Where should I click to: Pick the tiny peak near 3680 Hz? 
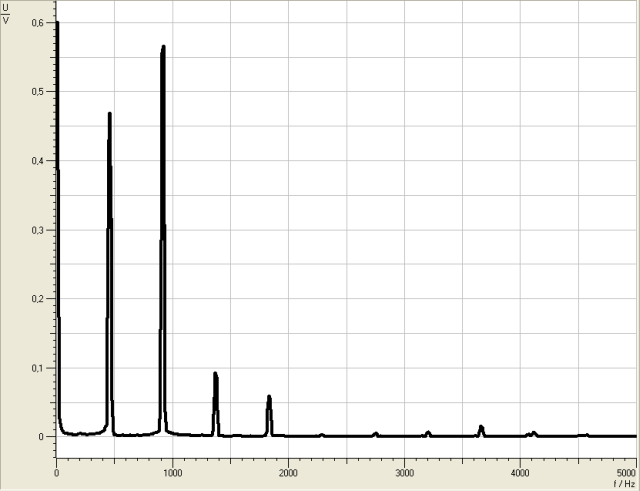point(481,428)
